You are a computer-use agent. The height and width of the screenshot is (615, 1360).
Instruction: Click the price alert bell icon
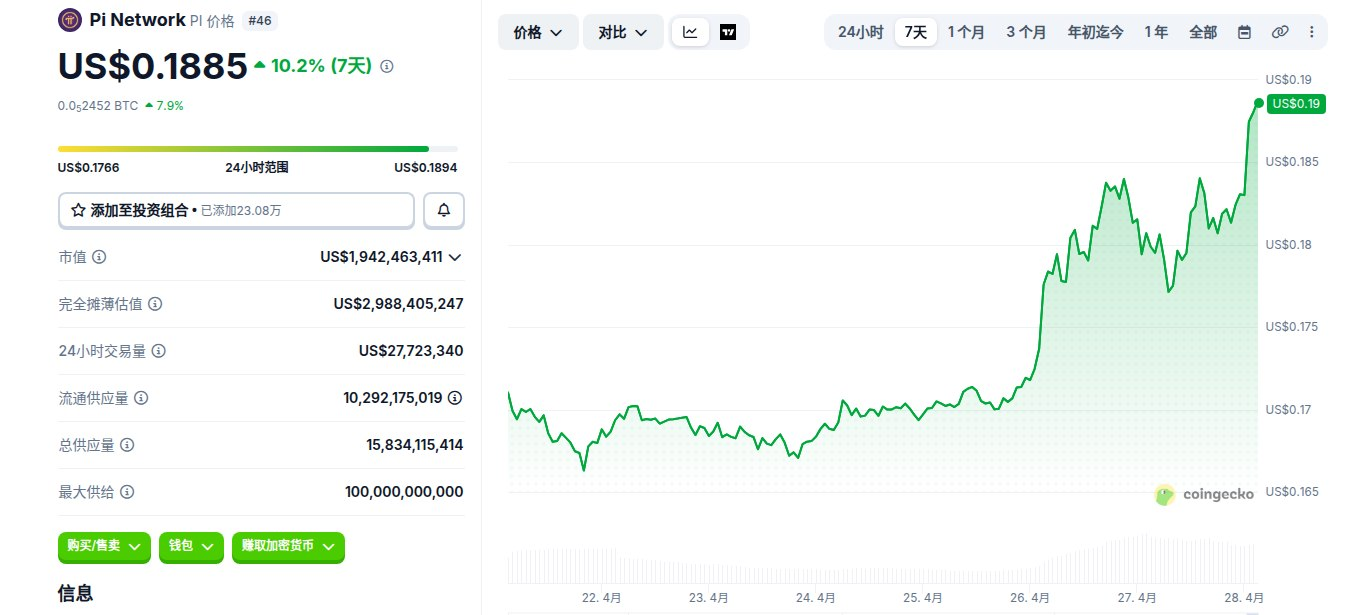(x=444, y=210)
